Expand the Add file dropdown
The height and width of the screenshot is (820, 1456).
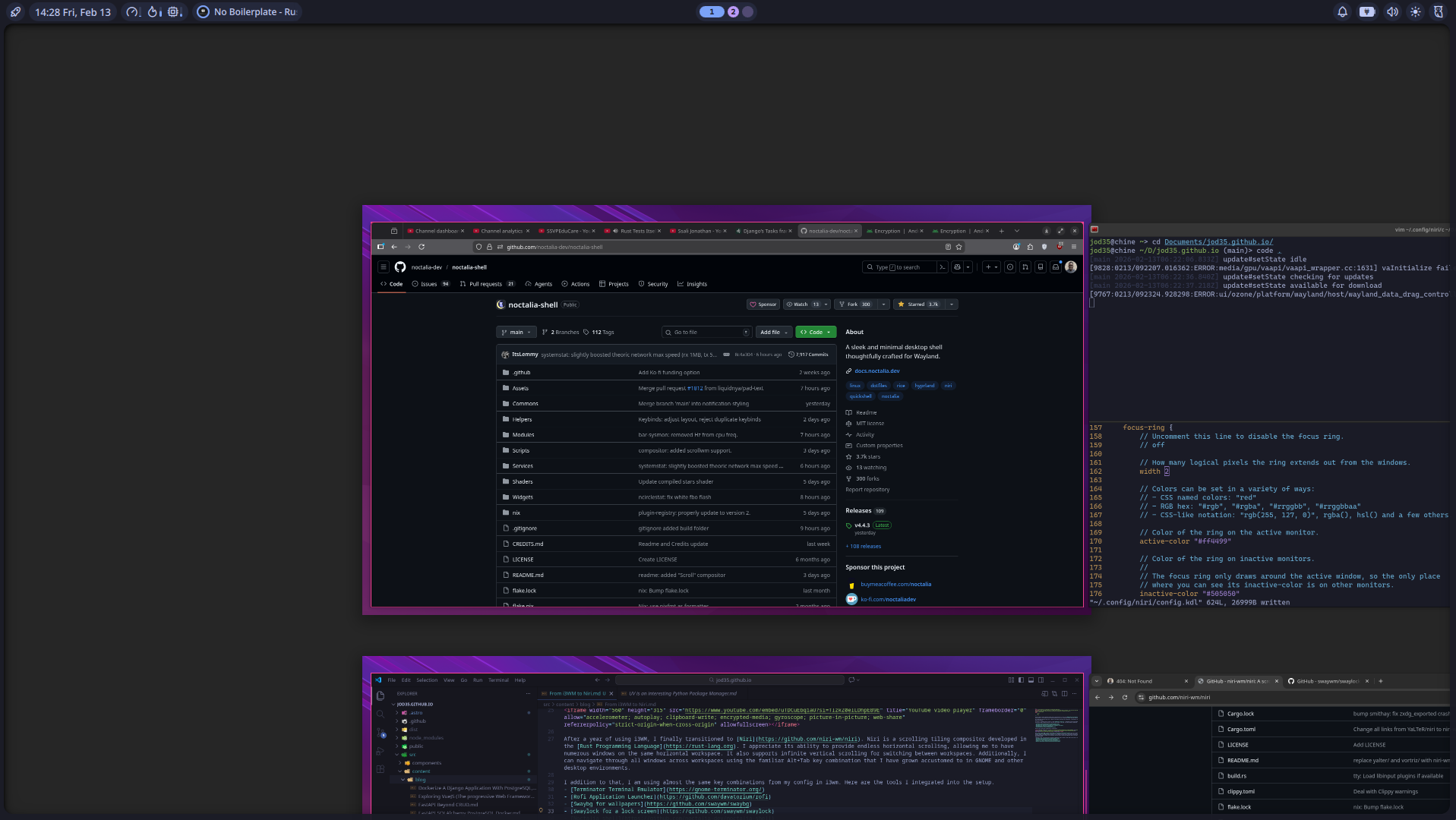coord(774,333)
